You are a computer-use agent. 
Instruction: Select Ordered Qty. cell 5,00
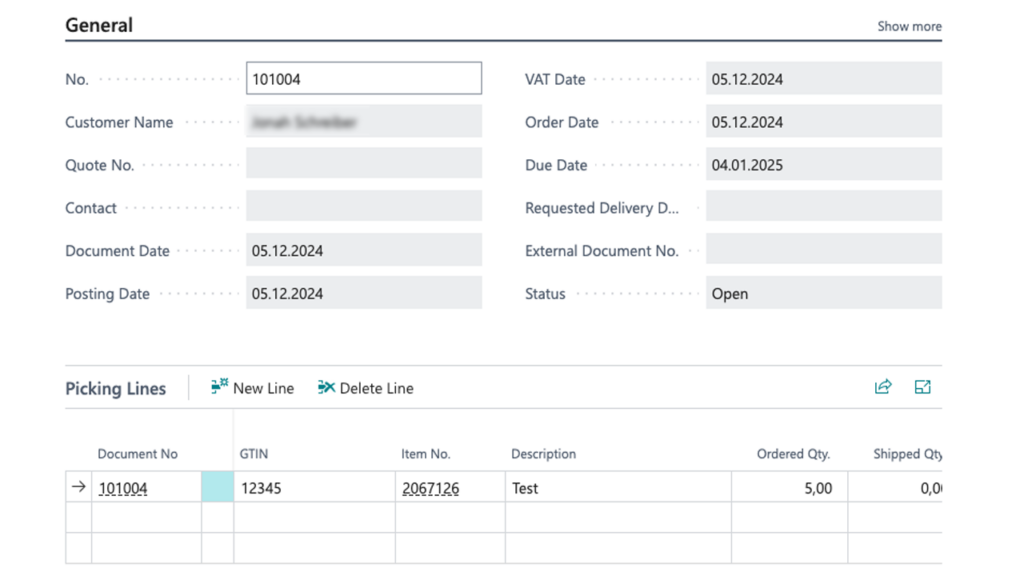point(790,487)
